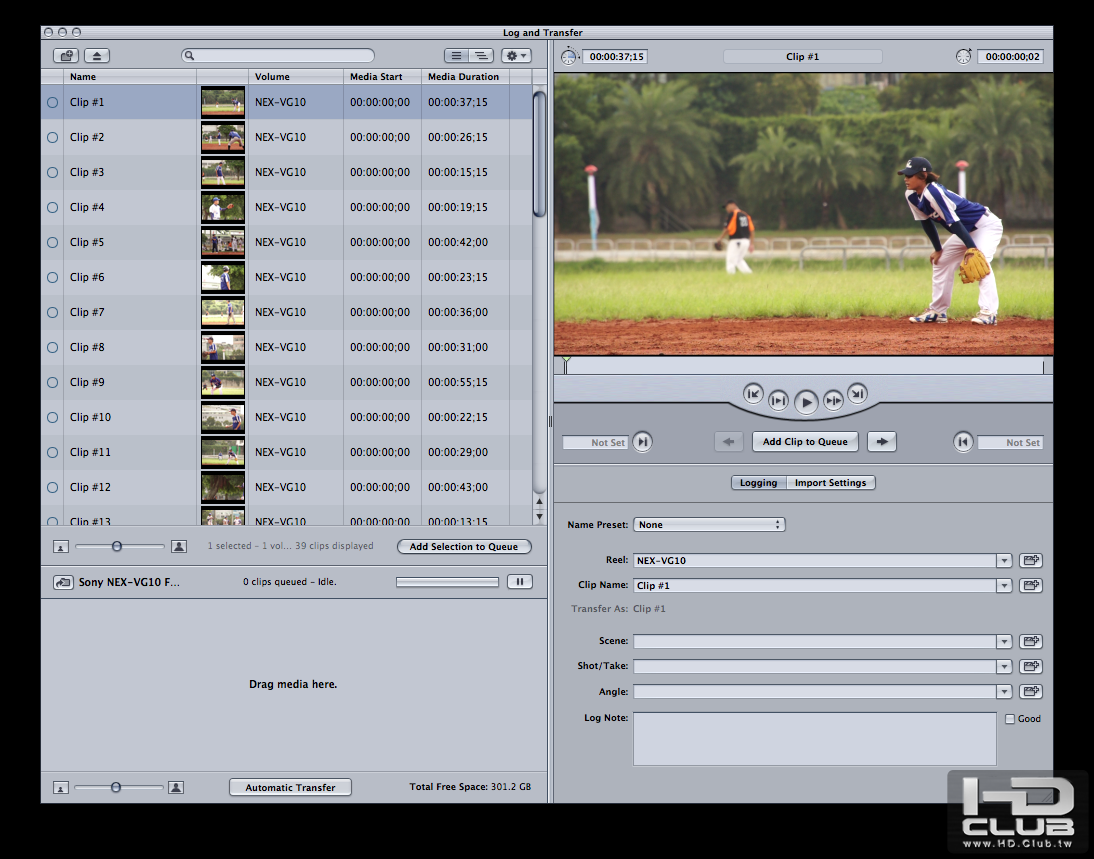Screen dimensions: 1094x859
Task: Click large thumbnail icon in queue footer
Action: tap(177, 787)
